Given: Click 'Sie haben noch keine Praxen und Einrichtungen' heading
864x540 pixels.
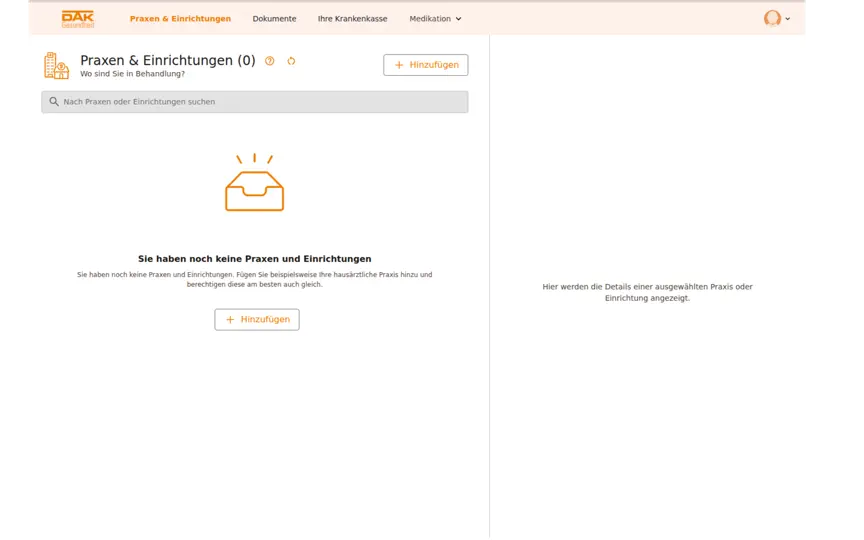Looking at the screenshot, I should 255,259.
